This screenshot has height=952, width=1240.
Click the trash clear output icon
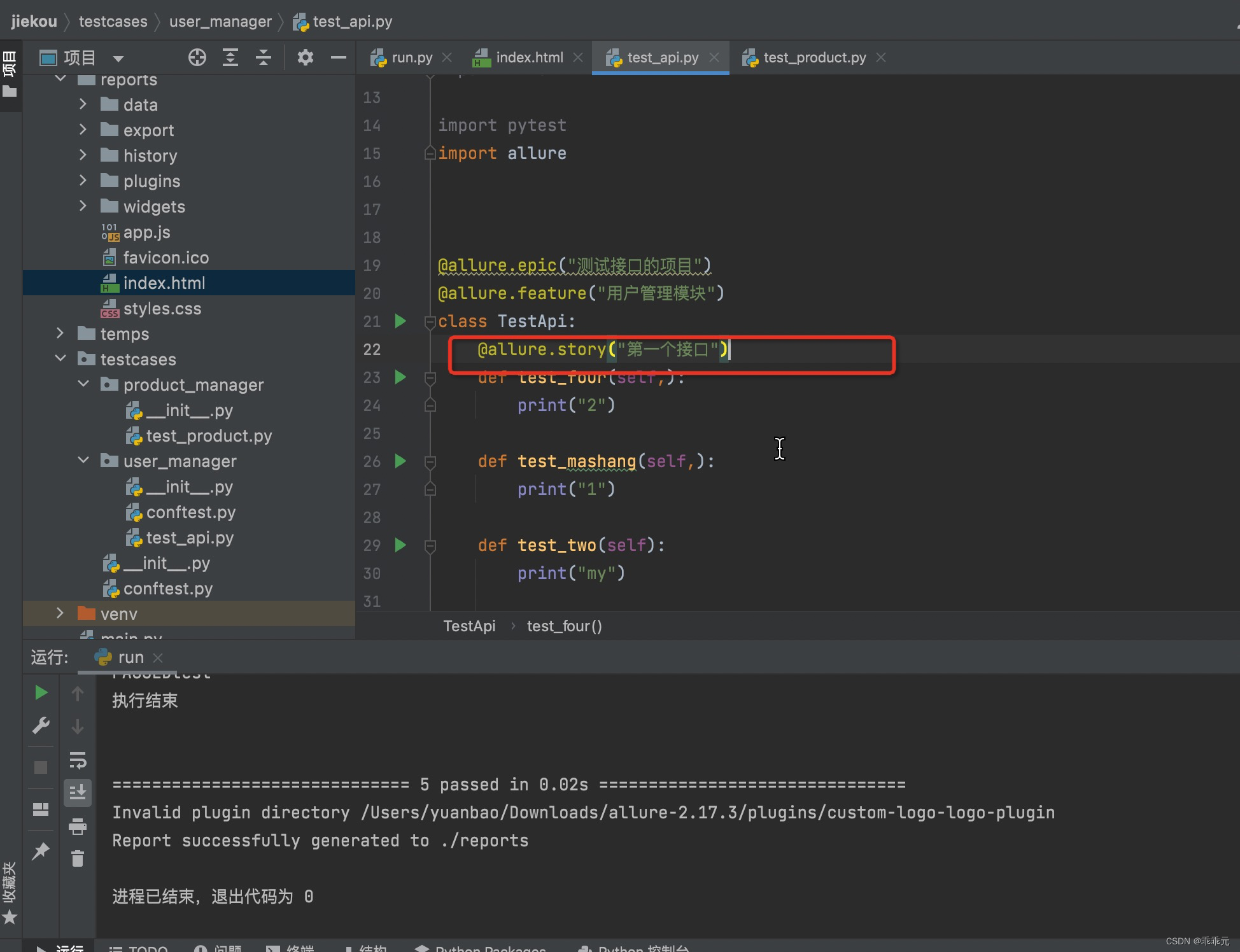tap(78, 859)
